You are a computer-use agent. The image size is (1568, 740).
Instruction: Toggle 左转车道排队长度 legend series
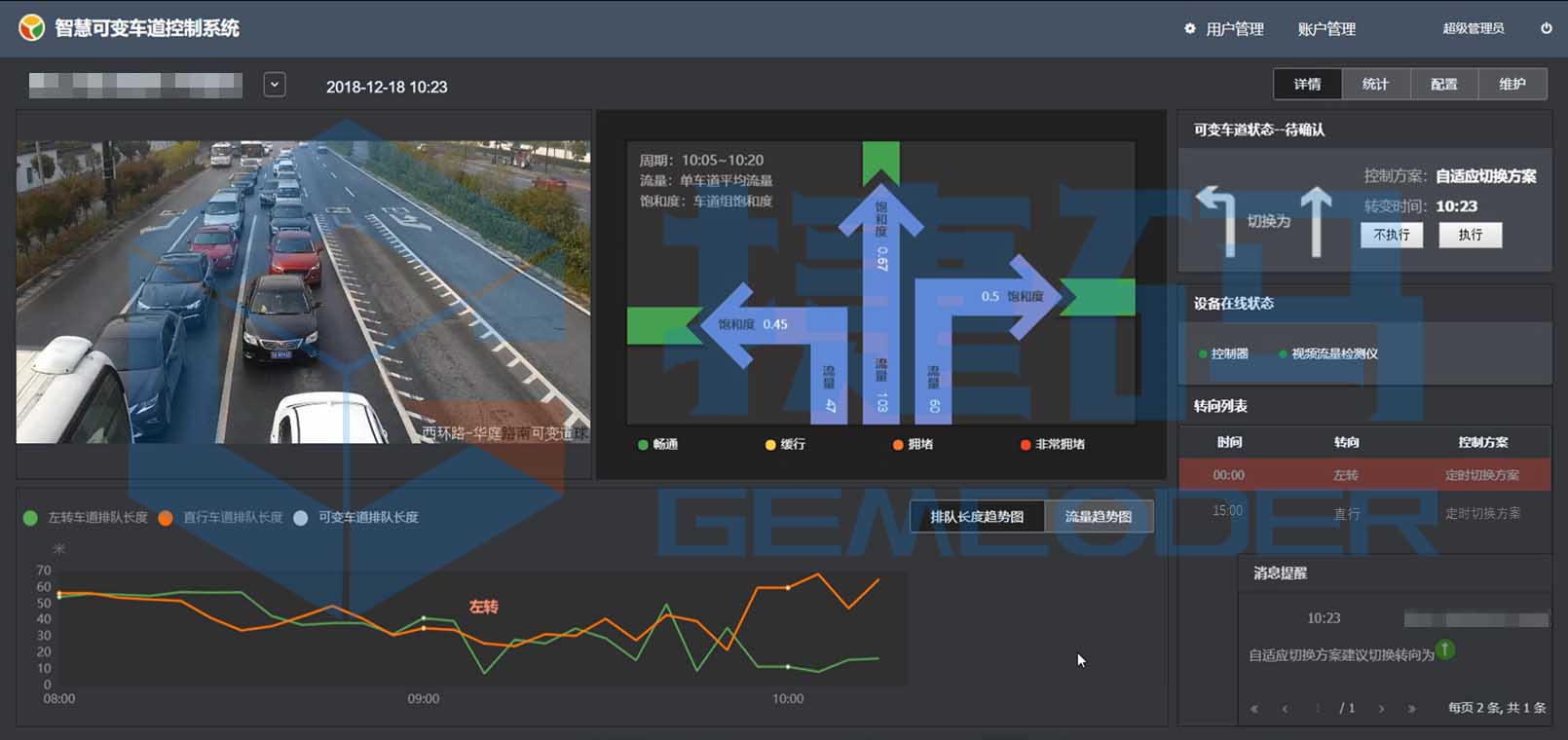click(86, 518)
